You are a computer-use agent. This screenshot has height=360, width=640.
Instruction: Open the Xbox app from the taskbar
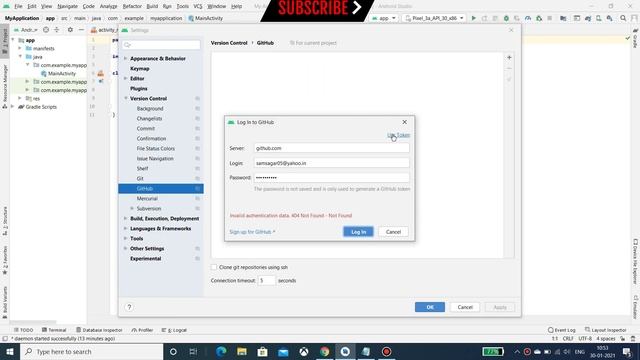click(304, 351)
